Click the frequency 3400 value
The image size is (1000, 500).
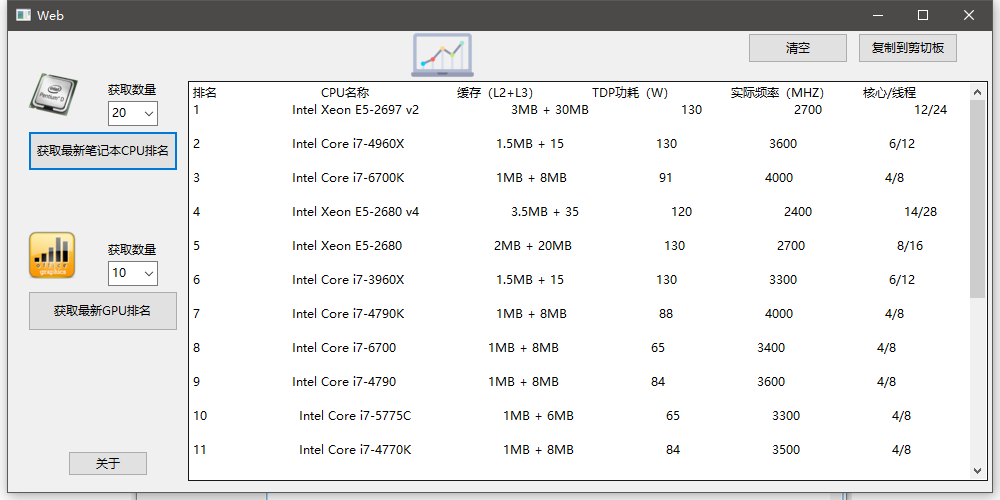click(x=770, y=348)
